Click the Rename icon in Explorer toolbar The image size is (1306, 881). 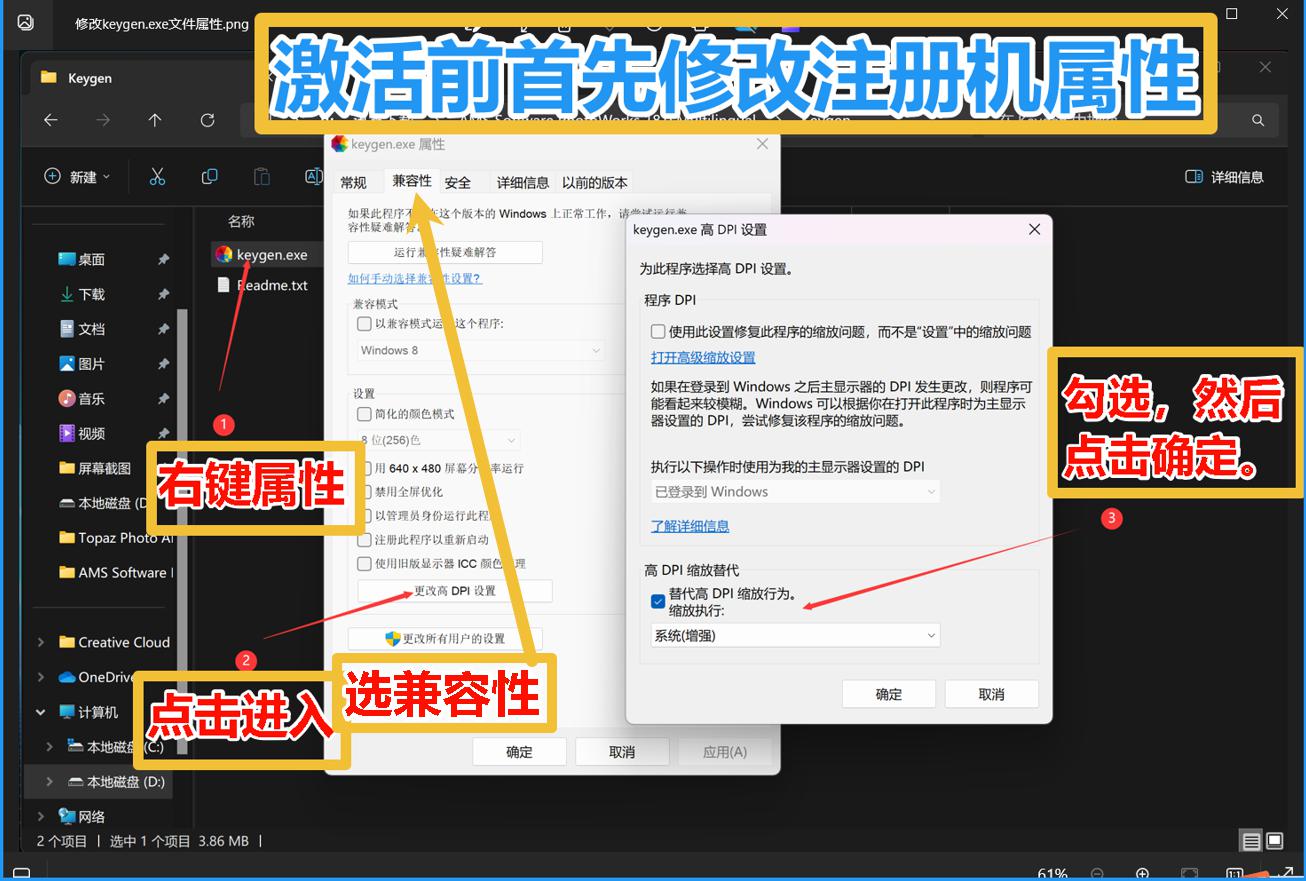tap(313, 177)
